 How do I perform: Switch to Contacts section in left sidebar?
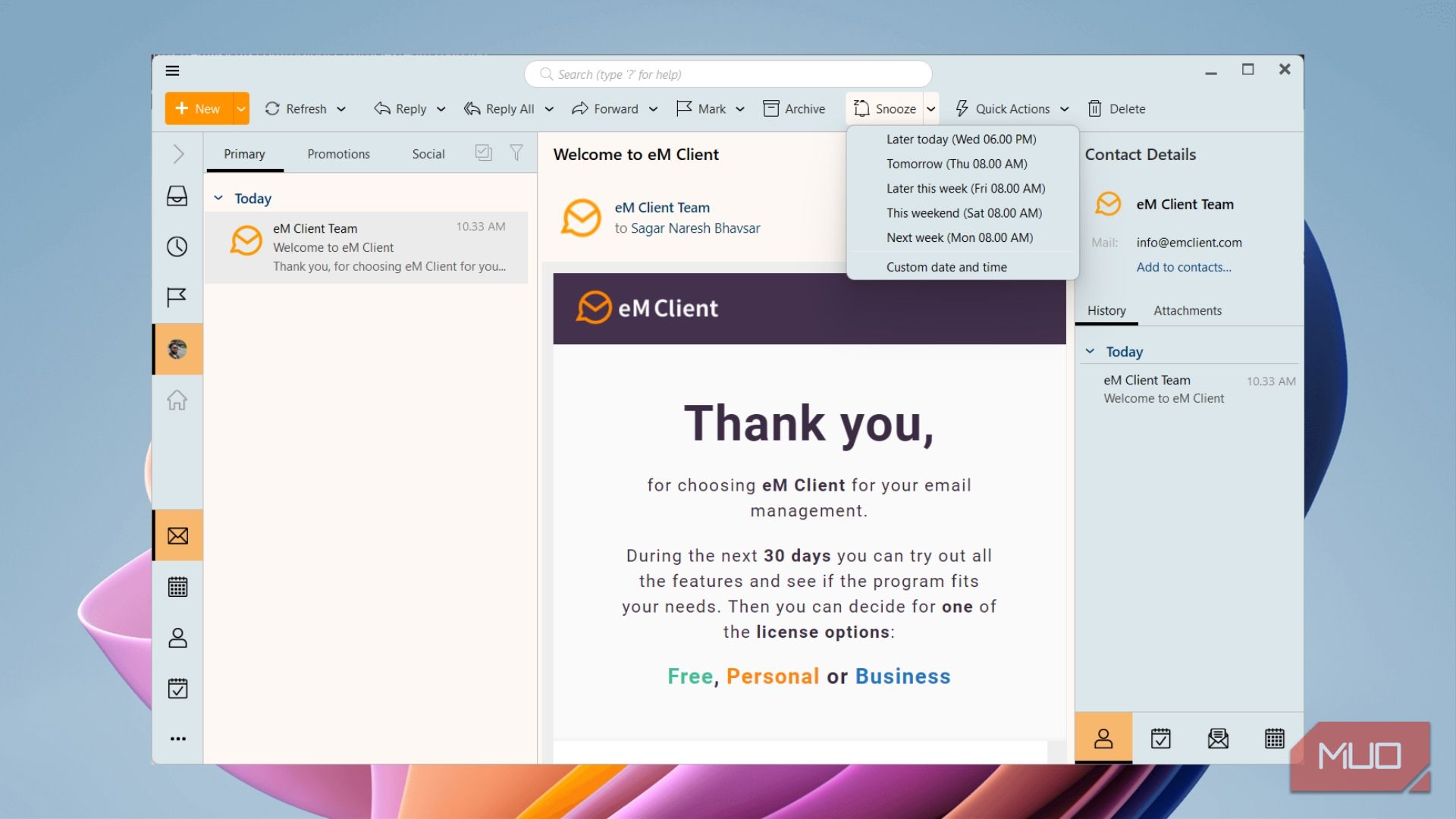pyautogui.click(x=177, y=638)
